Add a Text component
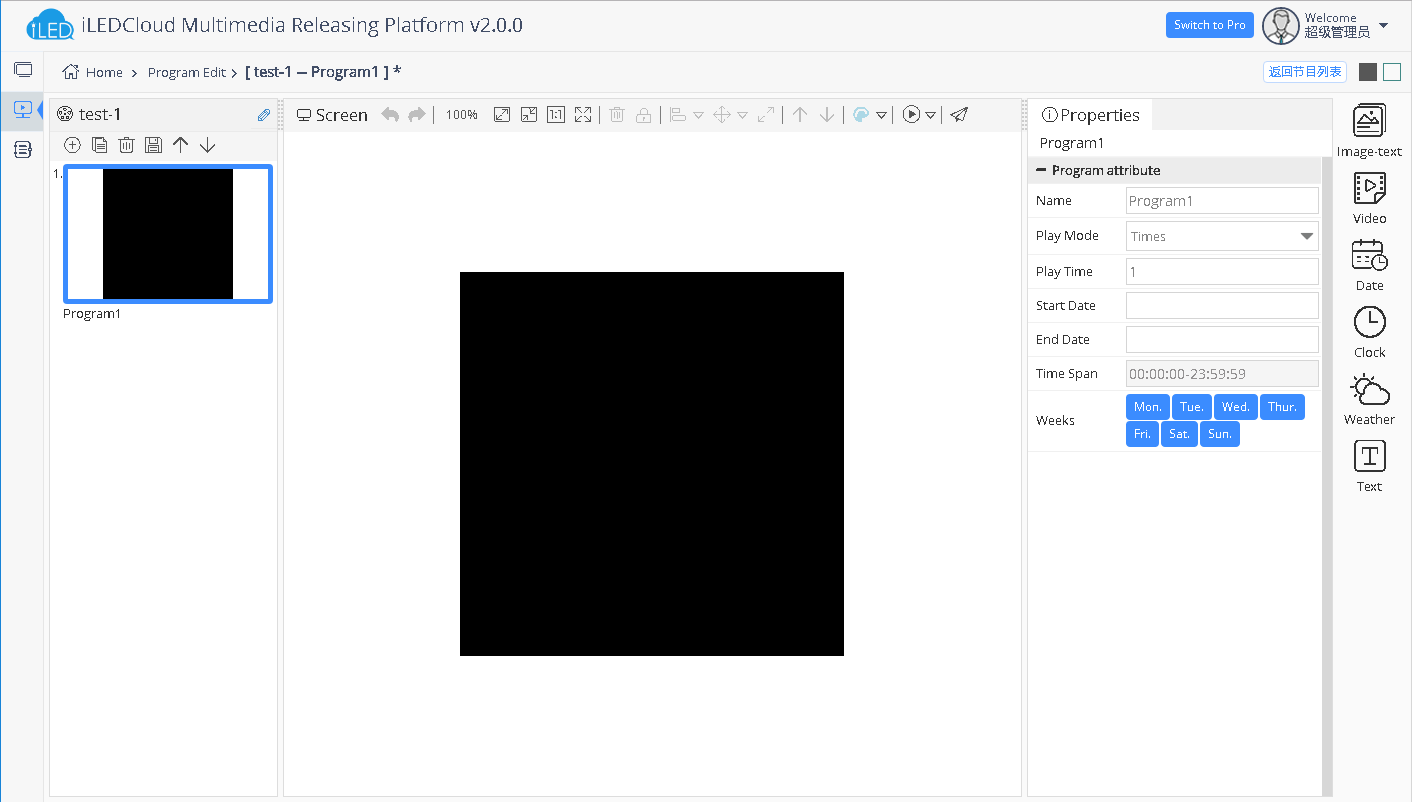Viewport: 1412px width, 802px height. click(x=1369, y=466)
